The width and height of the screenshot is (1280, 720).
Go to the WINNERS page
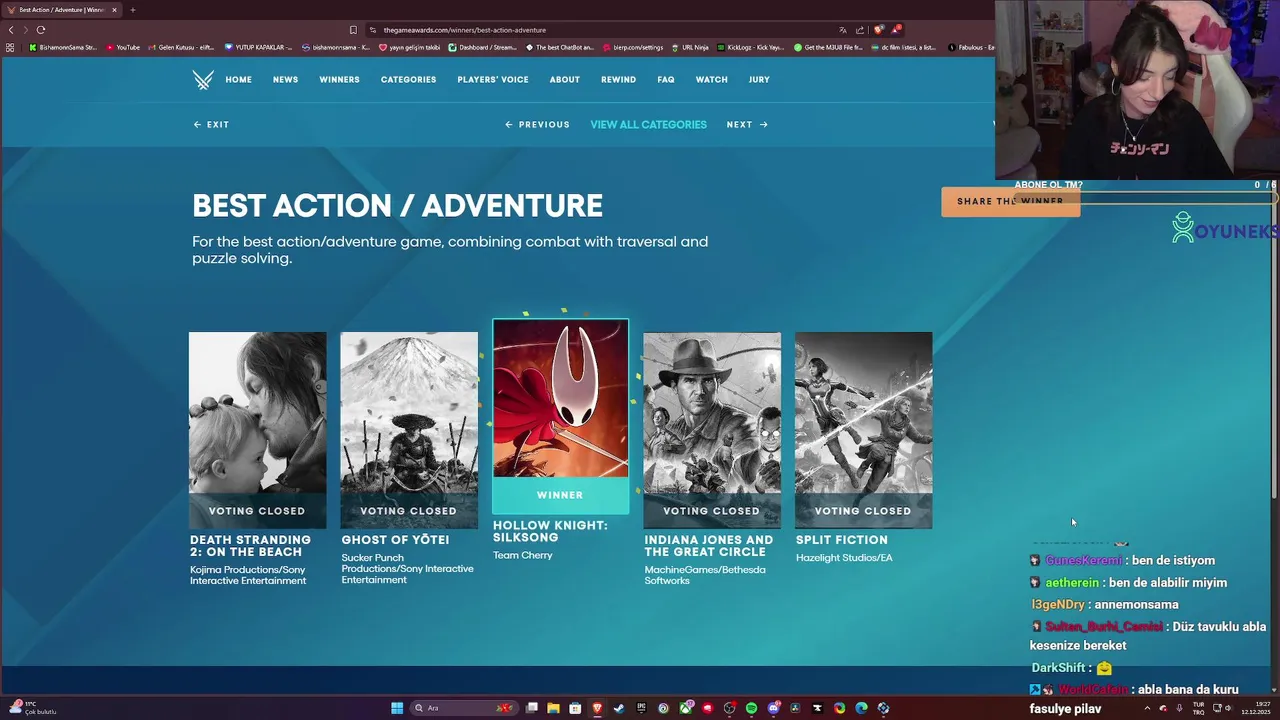[339, 80]
